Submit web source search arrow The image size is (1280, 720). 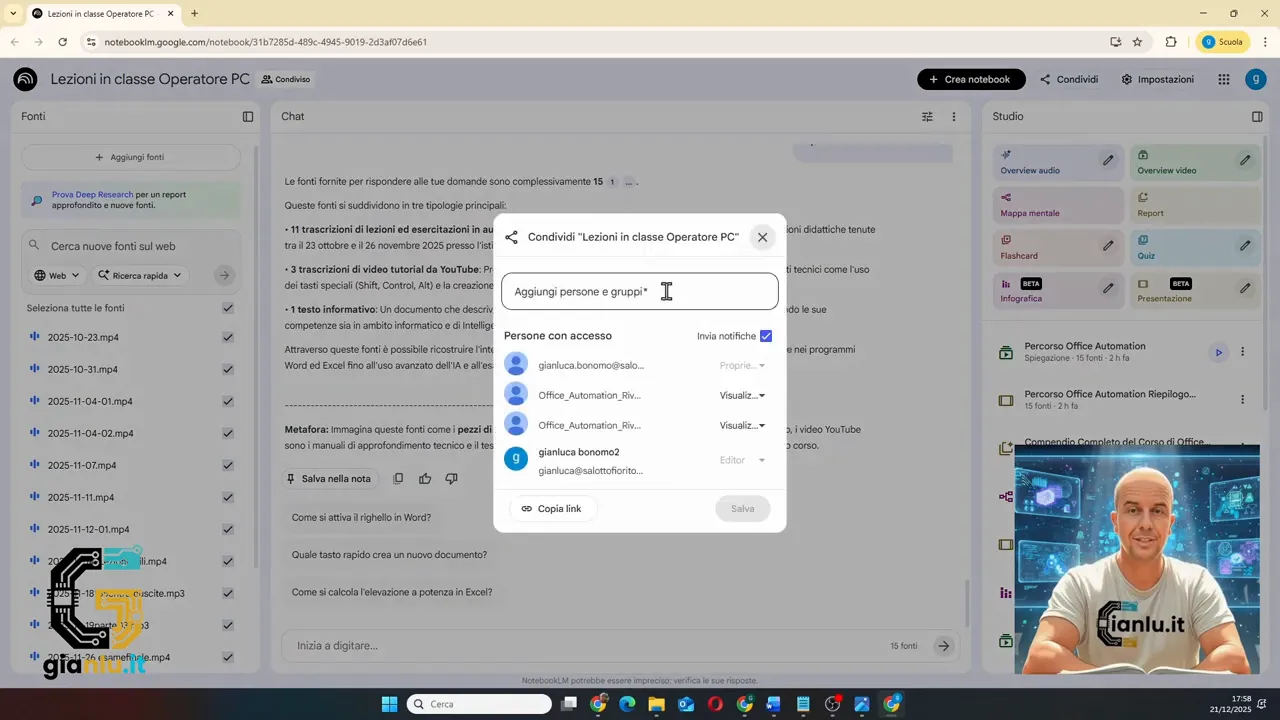[224, 275]
